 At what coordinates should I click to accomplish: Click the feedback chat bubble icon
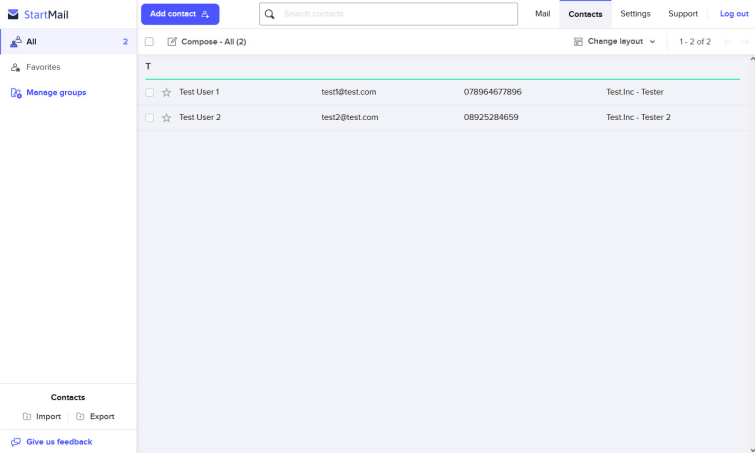point(16,442)
